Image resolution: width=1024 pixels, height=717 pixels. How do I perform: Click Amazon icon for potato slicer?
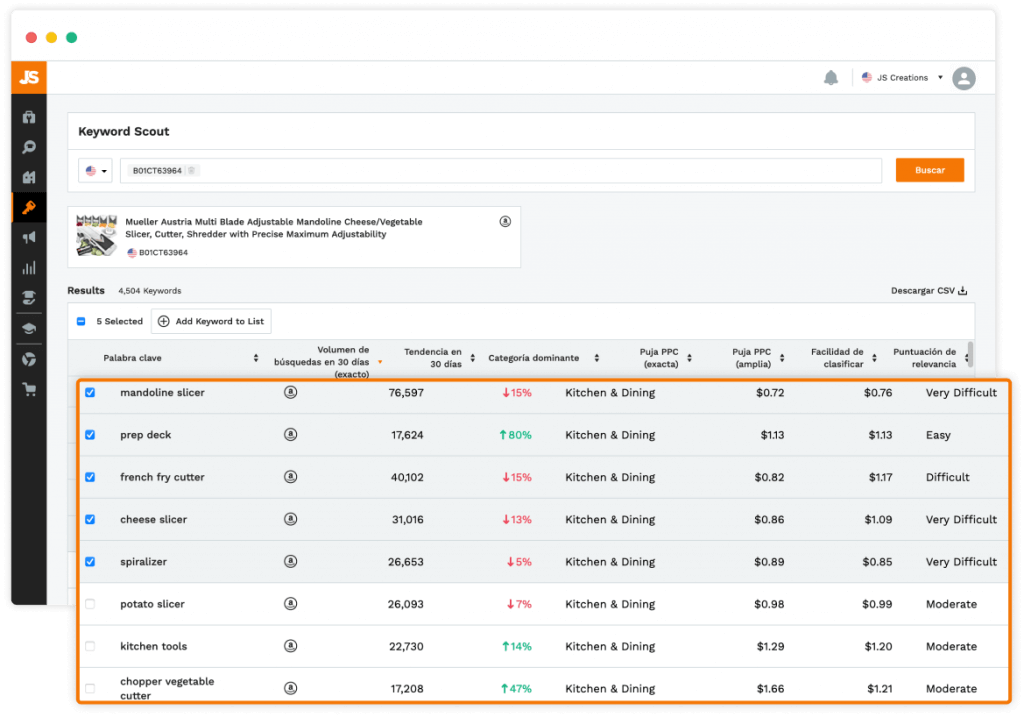[291, 604]
